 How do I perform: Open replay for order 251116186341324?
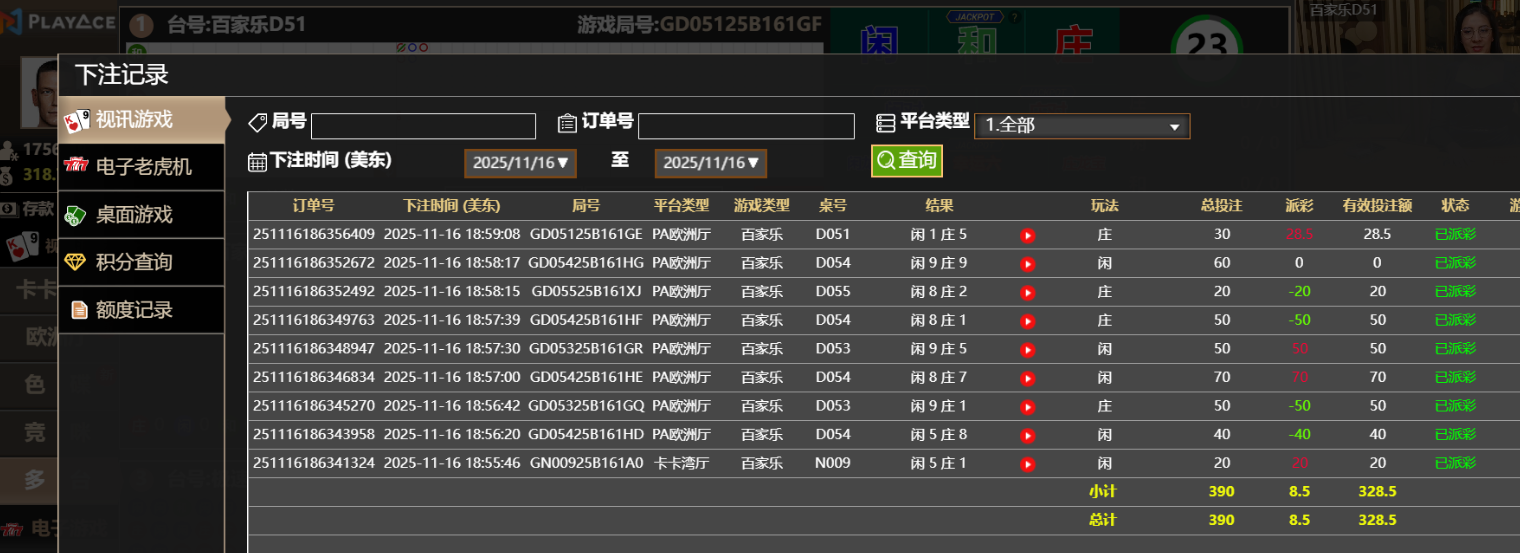(1027, 464)
